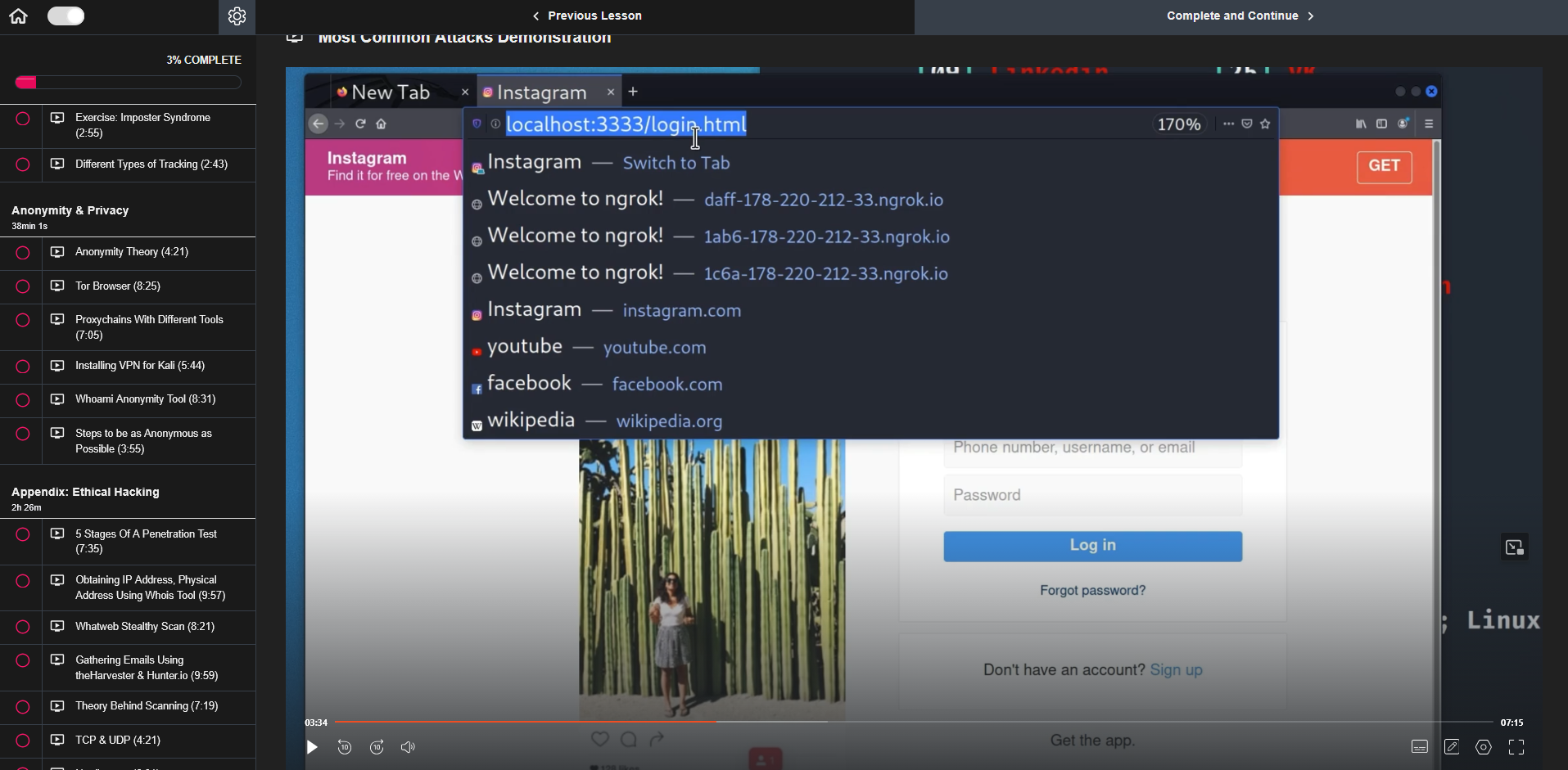Click video icon beside Steps to be Anonymous

click(57, 433)
